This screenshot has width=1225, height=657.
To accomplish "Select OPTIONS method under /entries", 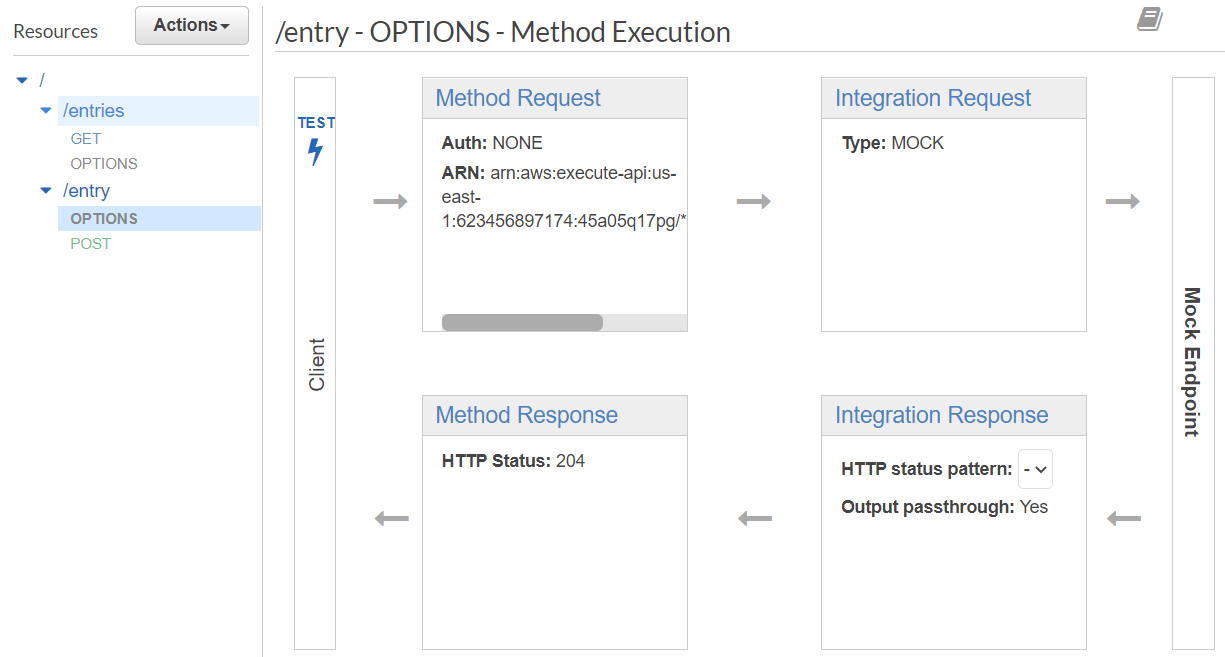I will pos(104,163).
